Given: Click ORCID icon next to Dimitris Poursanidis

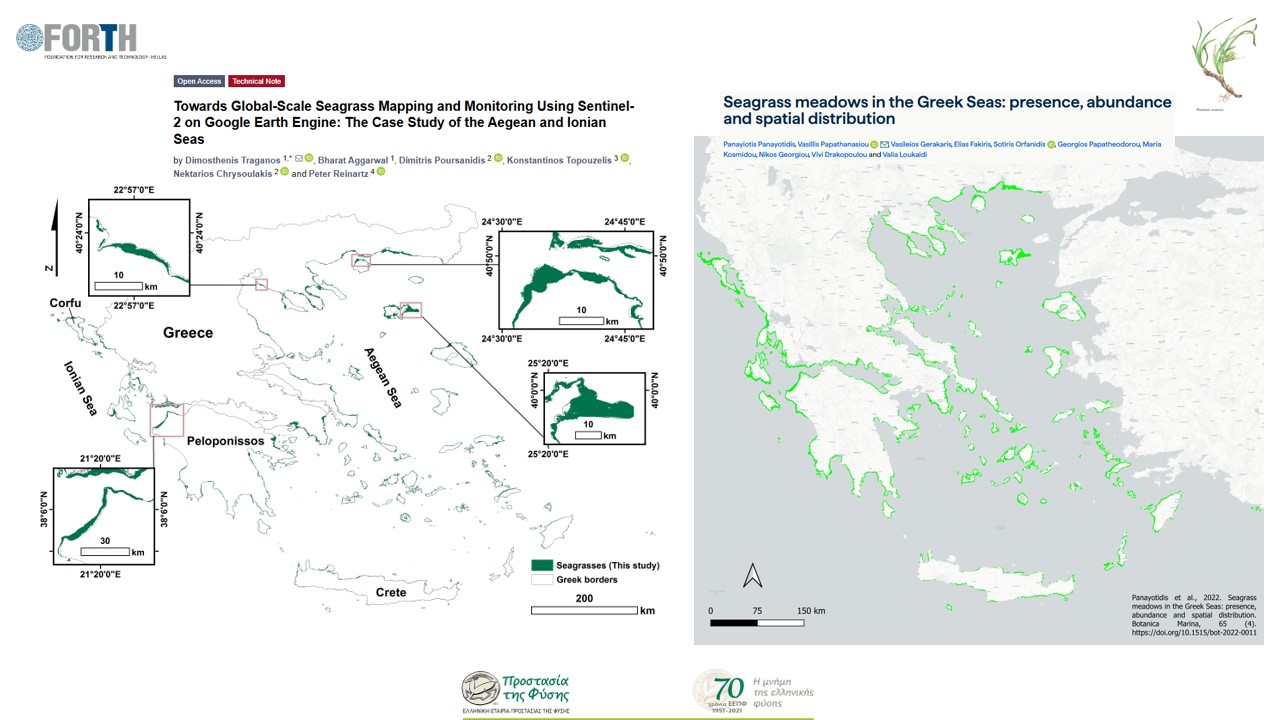Looking at the screenshot, I should 498,159.
